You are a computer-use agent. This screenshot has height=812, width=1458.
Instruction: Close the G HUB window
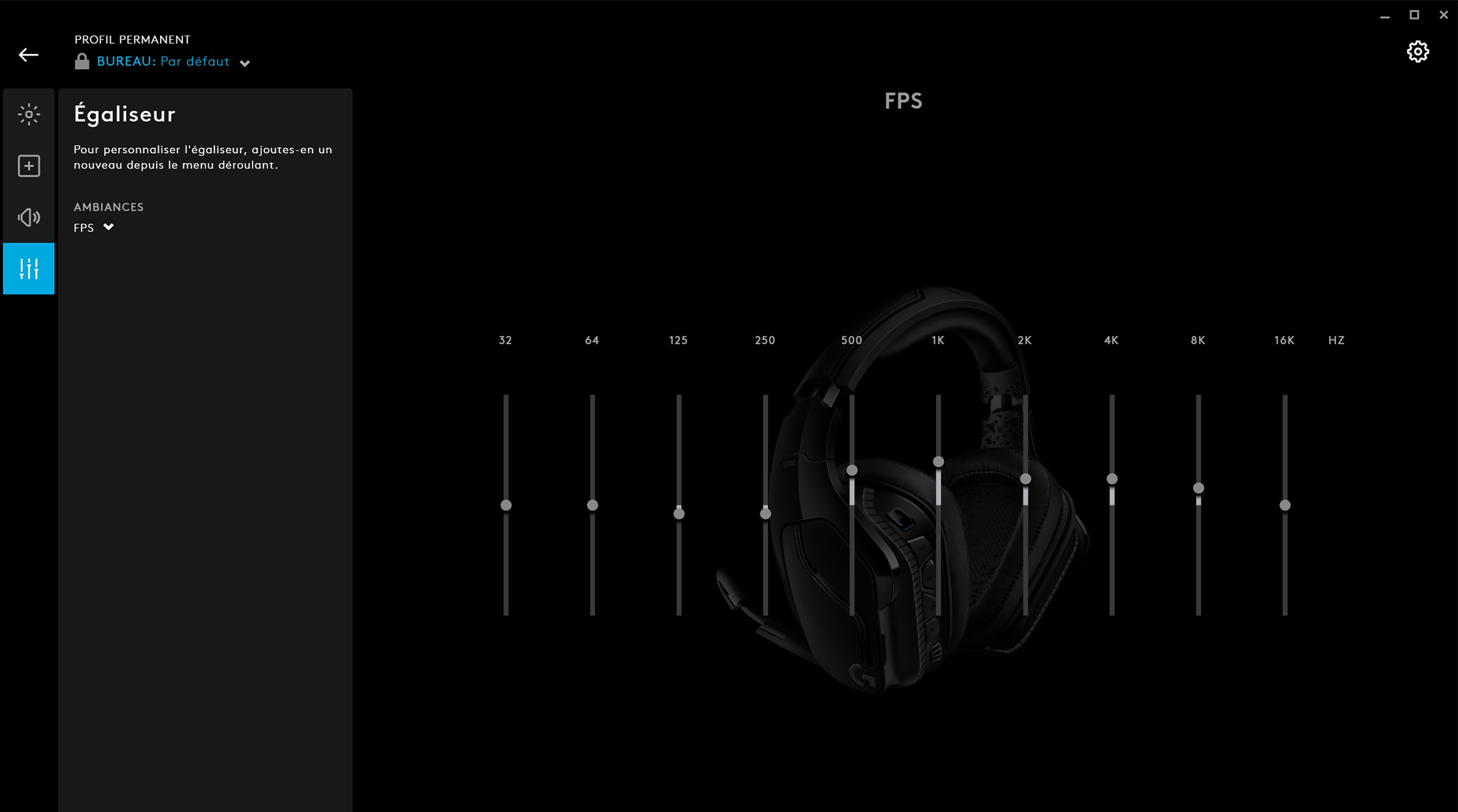(1444, 15)
